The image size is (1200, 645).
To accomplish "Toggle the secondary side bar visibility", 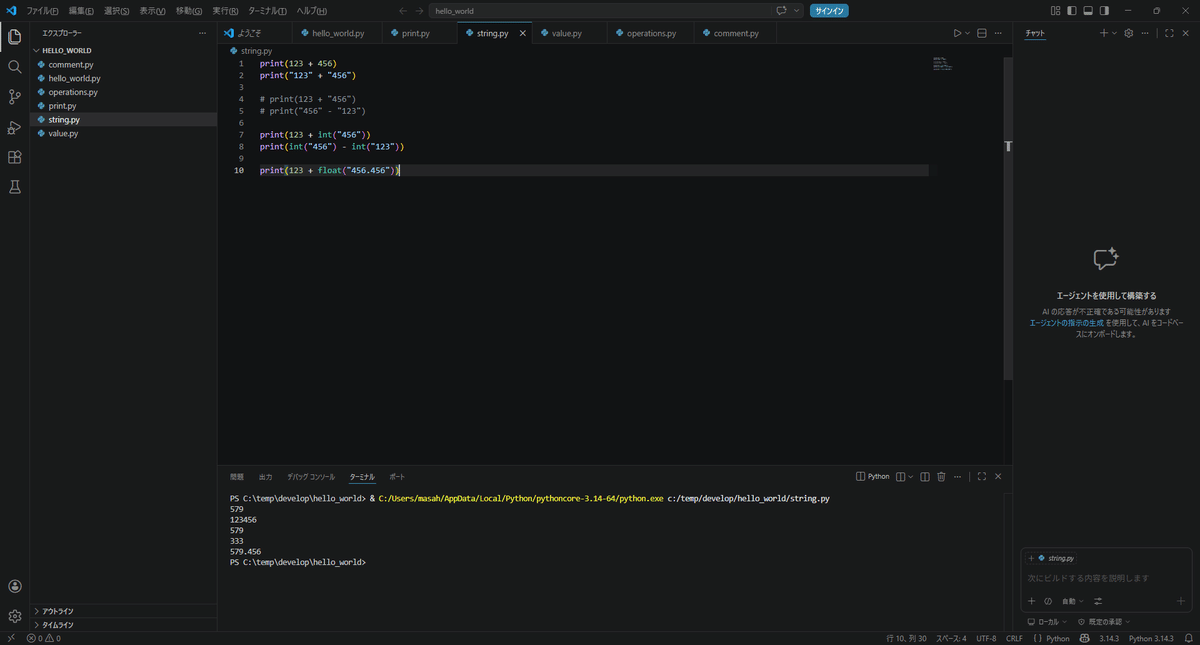I will pos(1104,11).
